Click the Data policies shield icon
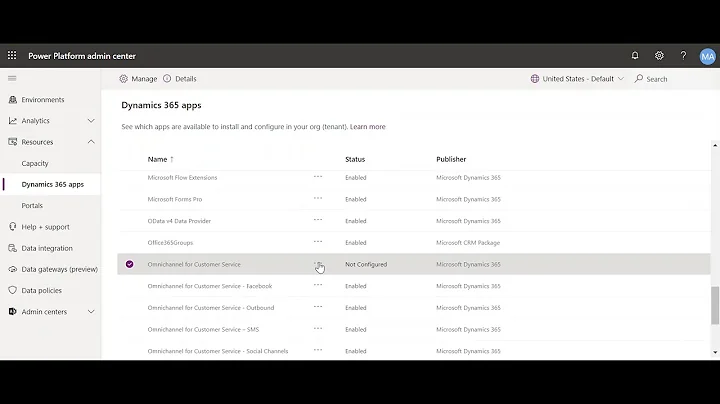This screenshot has height=404, width=720. coord(13,290)
